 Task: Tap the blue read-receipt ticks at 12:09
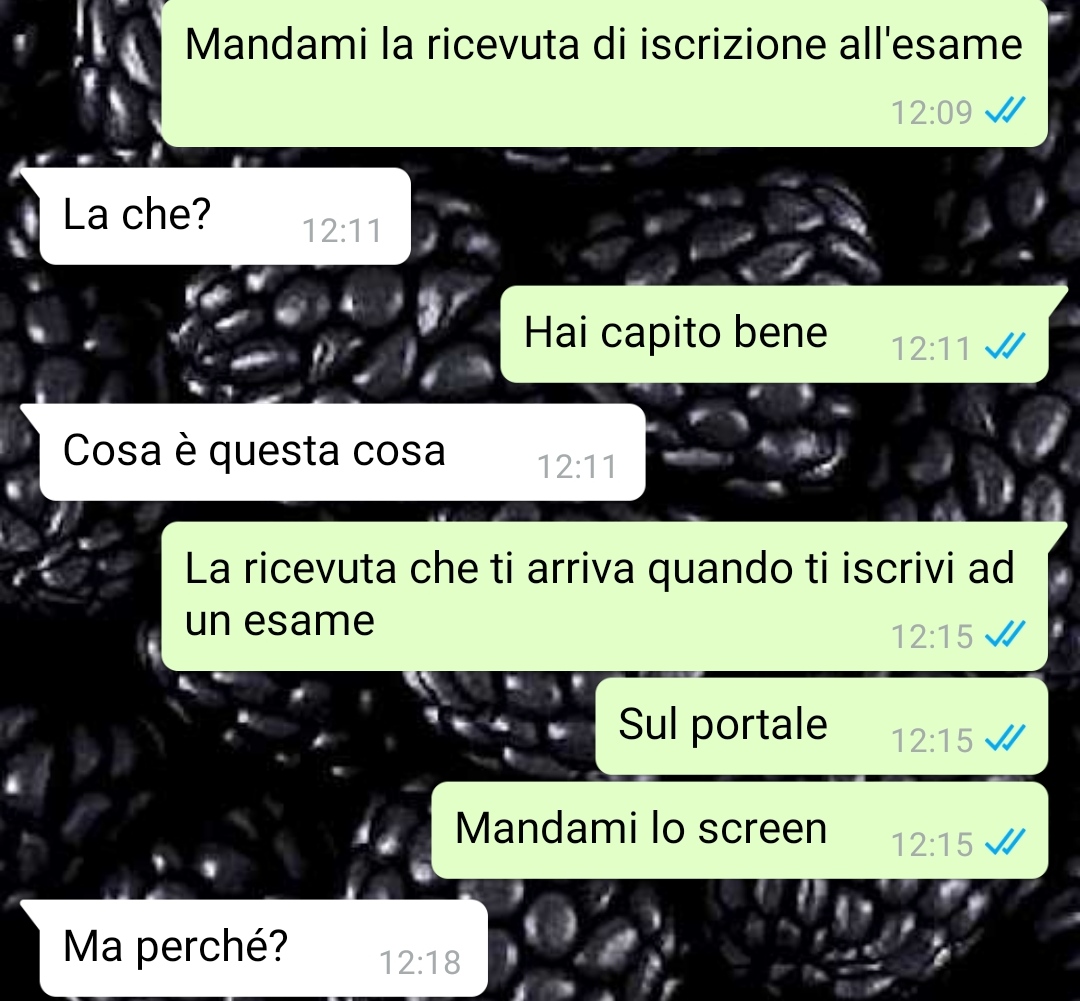pyautogui.click(x=1006, y=110)
